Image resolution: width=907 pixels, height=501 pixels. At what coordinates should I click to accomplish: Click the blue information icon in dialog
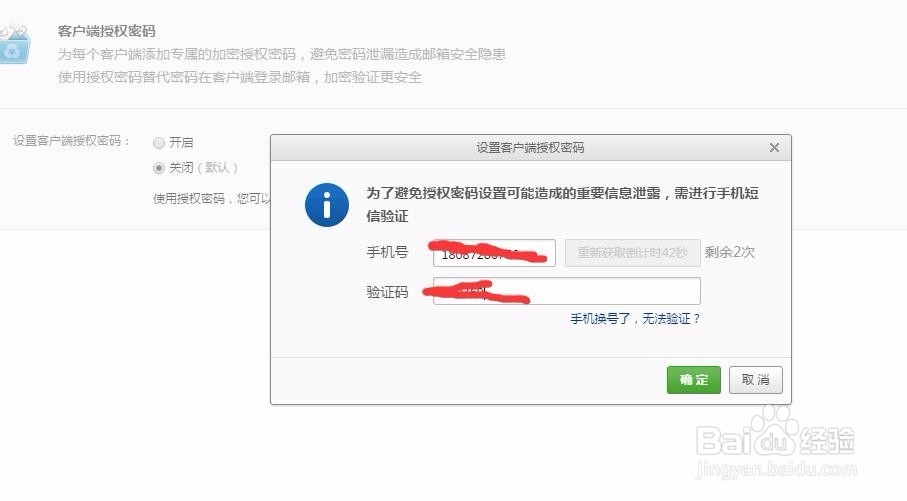[327, 205]
